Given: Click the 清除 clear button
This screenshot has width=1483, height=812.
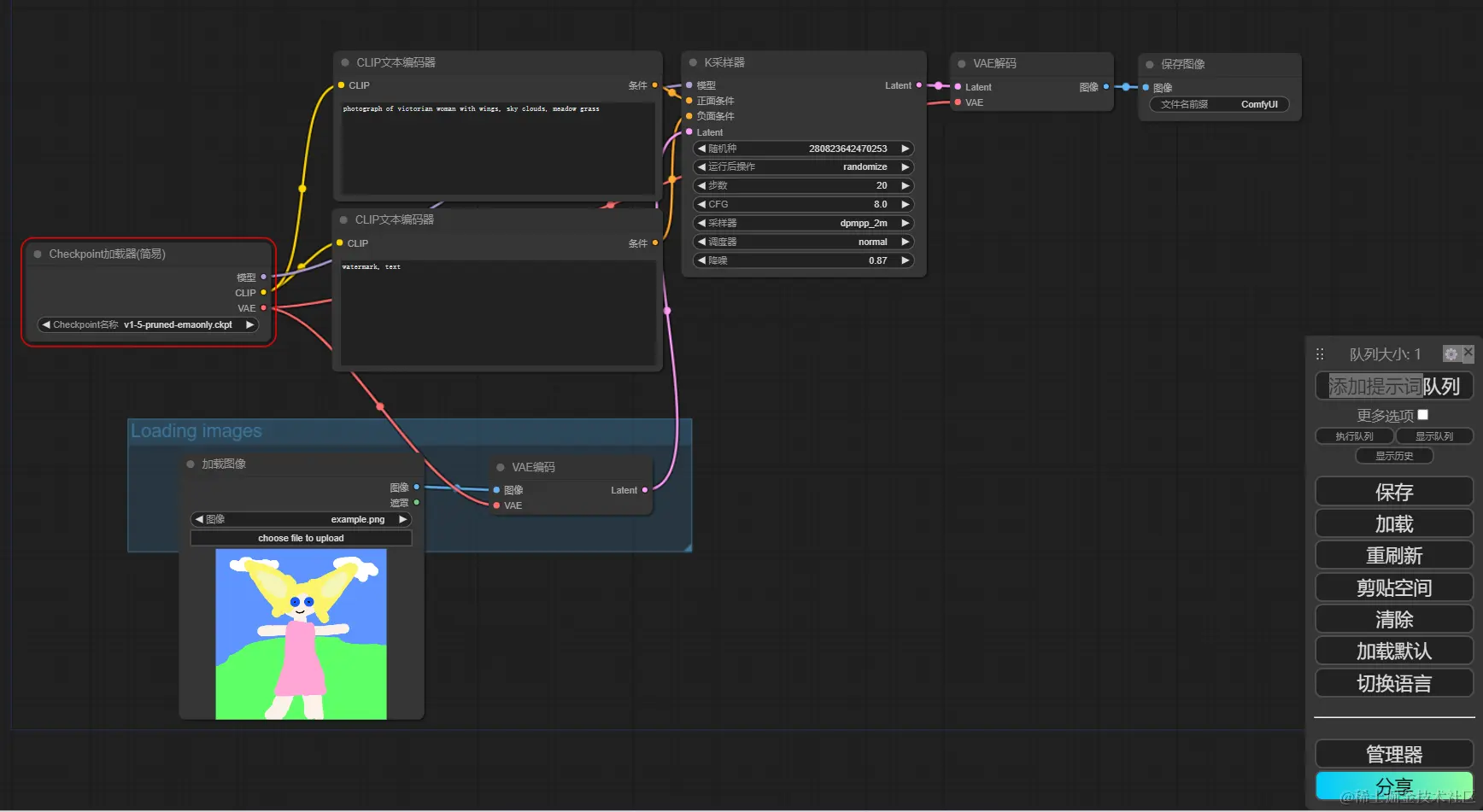Looking at the screenshot, I should [1394, 619].
